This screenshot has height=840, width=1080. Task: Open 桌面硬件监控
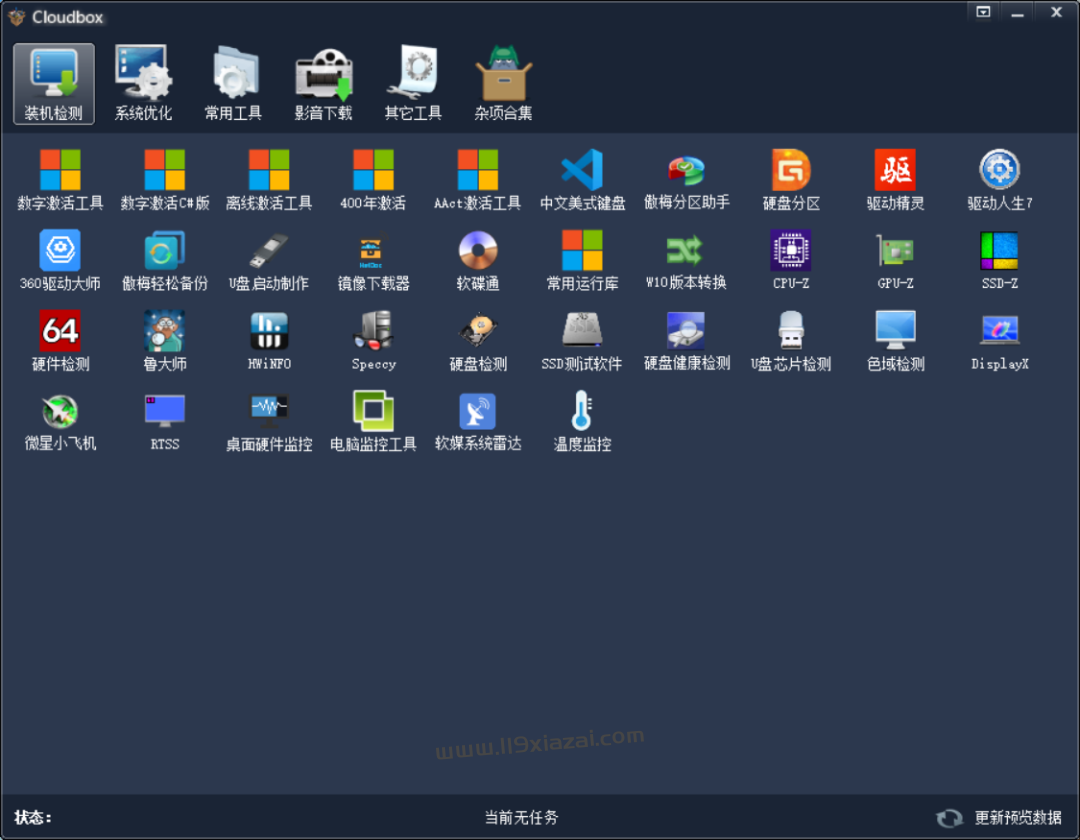pyautogui.click(x=269, y=421)
